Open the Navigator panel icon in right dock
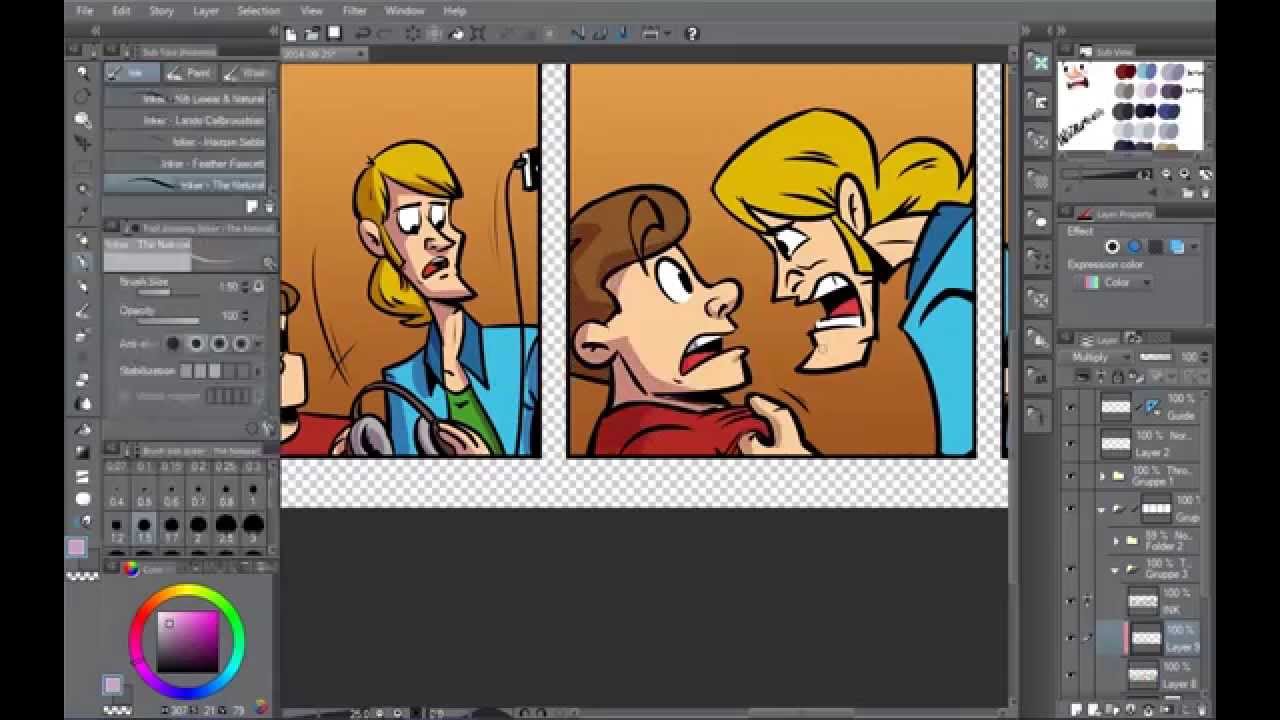This screenshot has height=720, width=1280. tap(1039, 101)
